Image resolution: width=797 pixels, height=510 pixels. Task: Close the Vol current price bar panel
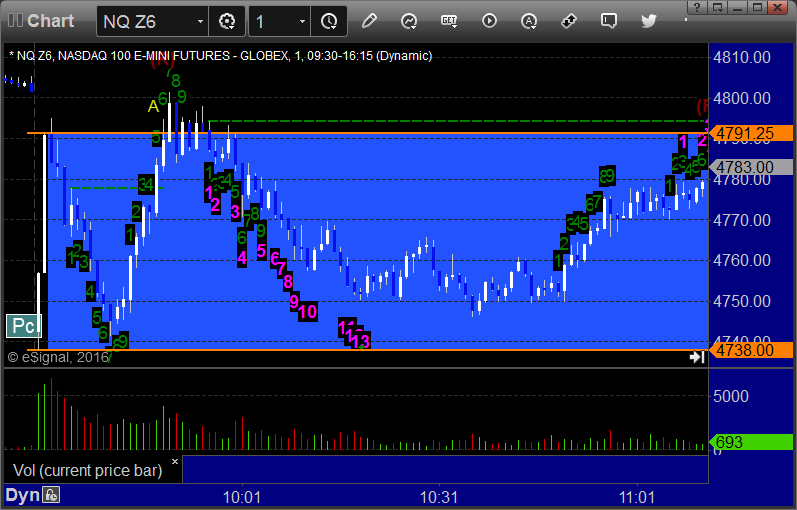175,462
